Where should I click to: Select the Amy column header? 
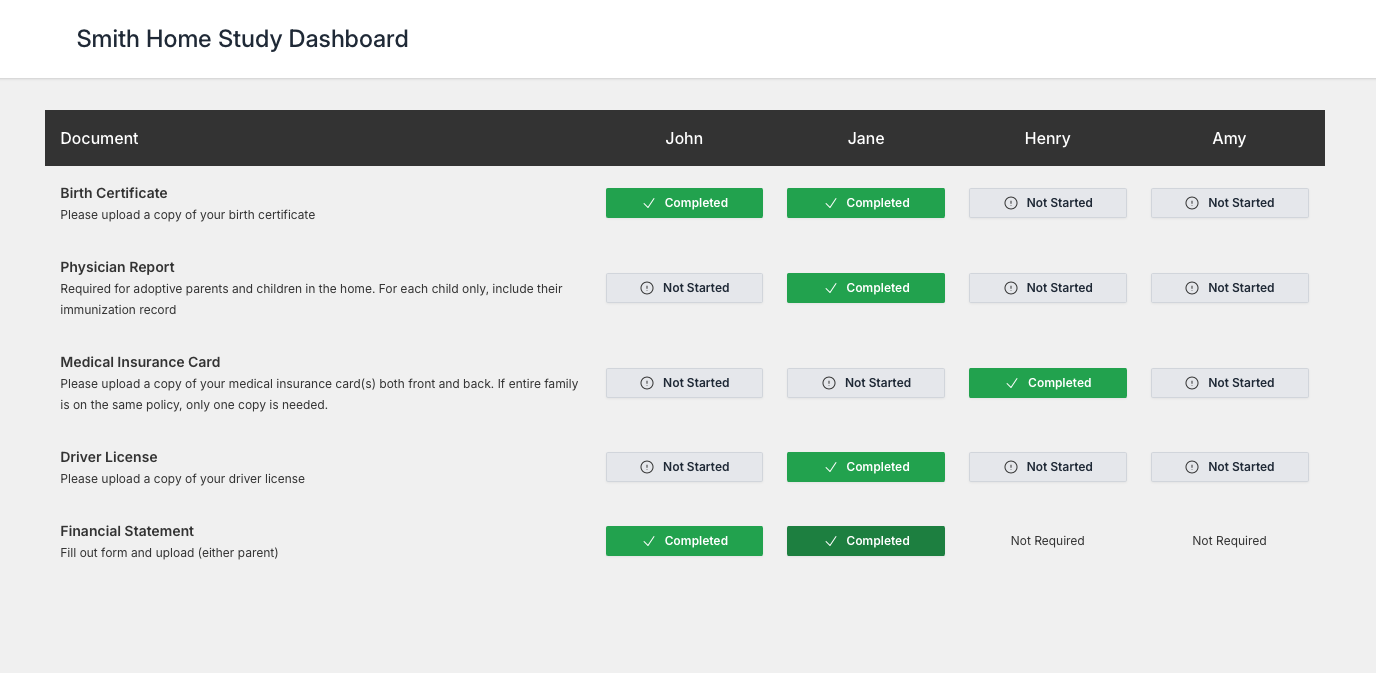tap(1229, 138)
